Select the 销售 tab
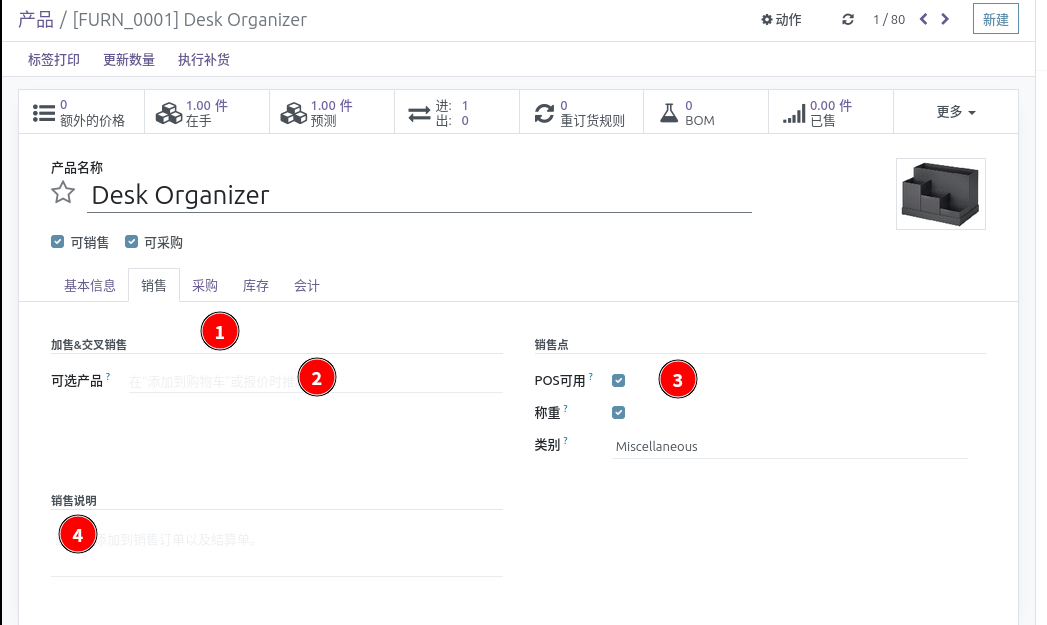The height and width of the screenshot is (625, 1047). [x=154, y=286]
